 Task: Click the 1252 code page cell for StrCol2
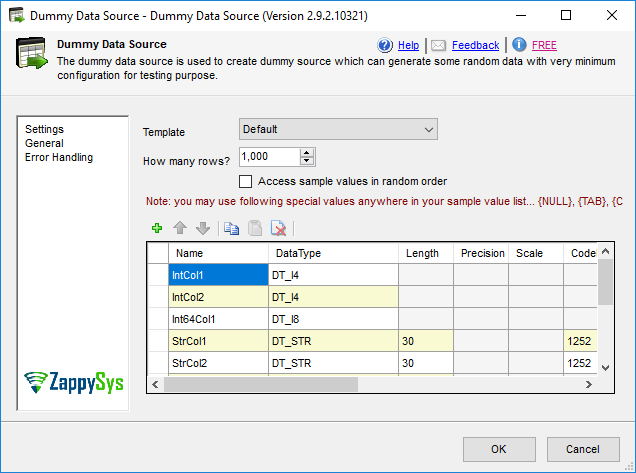tap(580, 363)
